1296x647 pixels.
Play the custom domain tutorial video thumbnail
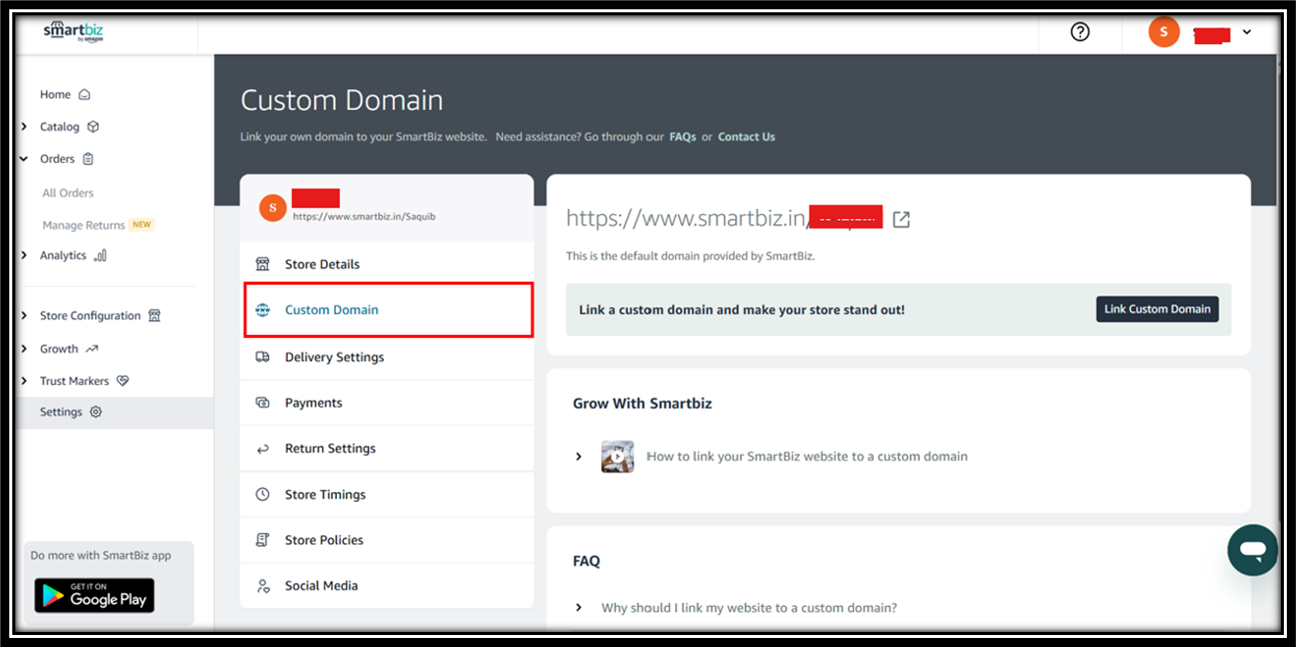point(617,457)
